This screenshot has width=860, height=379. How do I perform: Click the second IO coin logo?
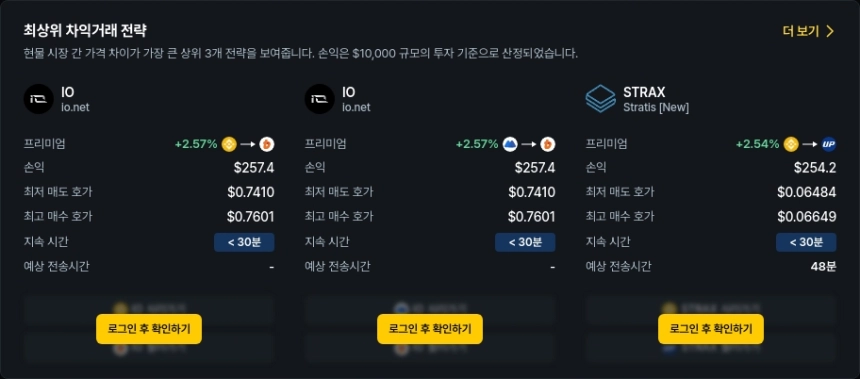[x=320, y=99]
